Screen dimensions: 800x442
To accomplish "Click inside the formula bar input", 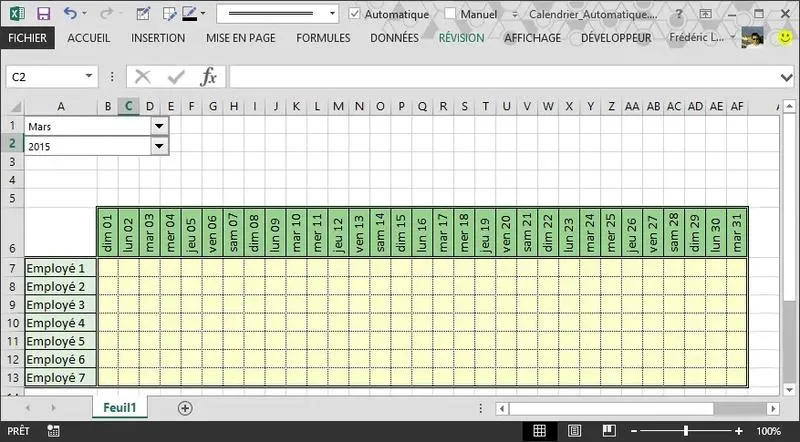I will [x=503, y=77].
